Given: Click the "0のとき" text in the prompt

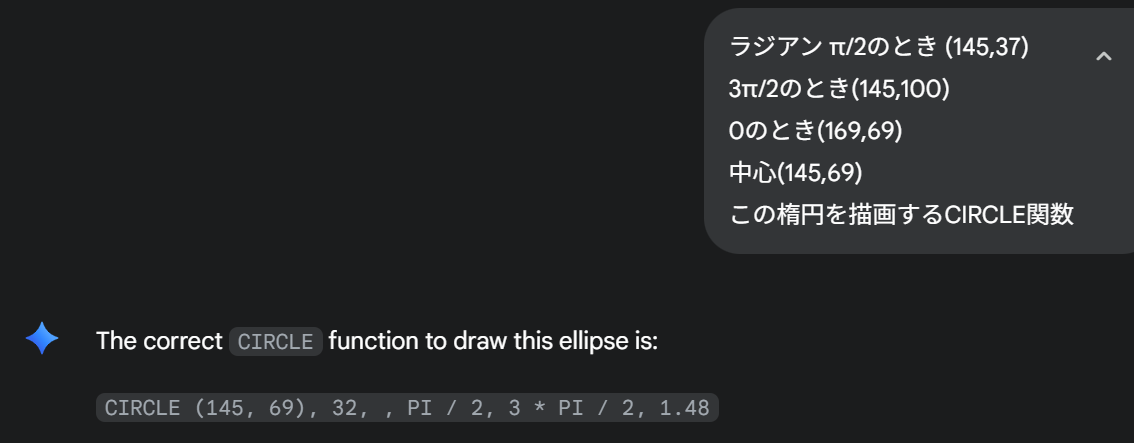Looking at the screenshot, I should tap(773, 130).
